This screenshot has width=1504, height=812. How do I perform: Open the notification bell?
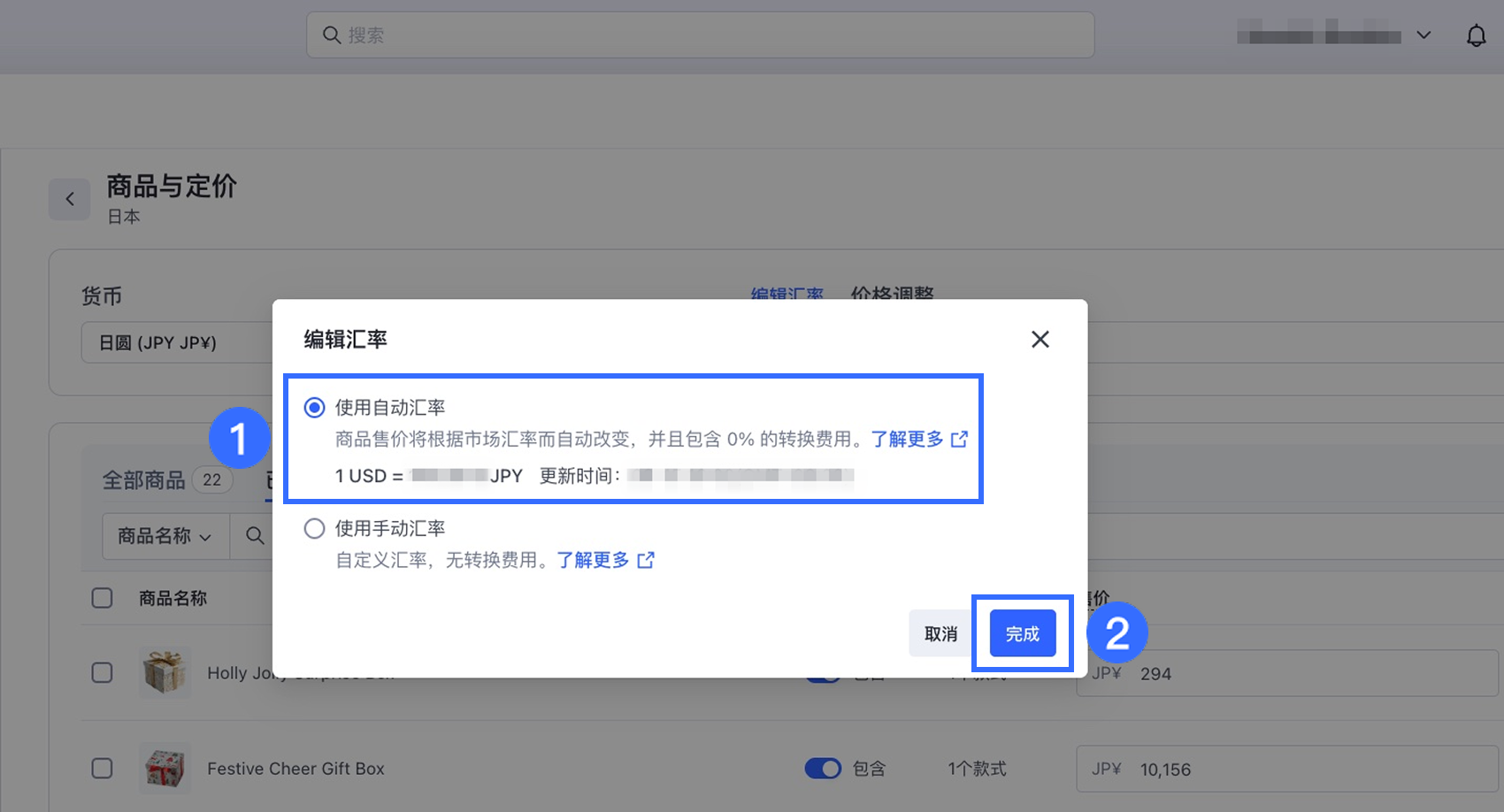pos(1476,34)
